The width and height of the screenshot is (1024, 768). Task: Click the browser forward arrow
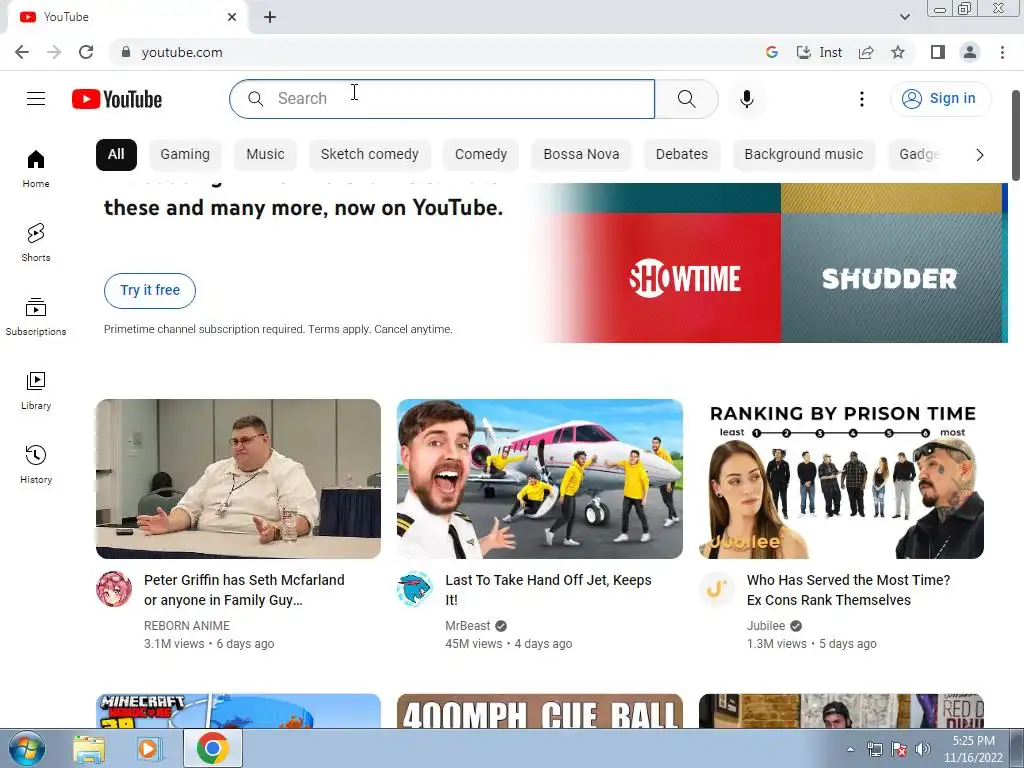pyautogui.click(x=54, y=52)
